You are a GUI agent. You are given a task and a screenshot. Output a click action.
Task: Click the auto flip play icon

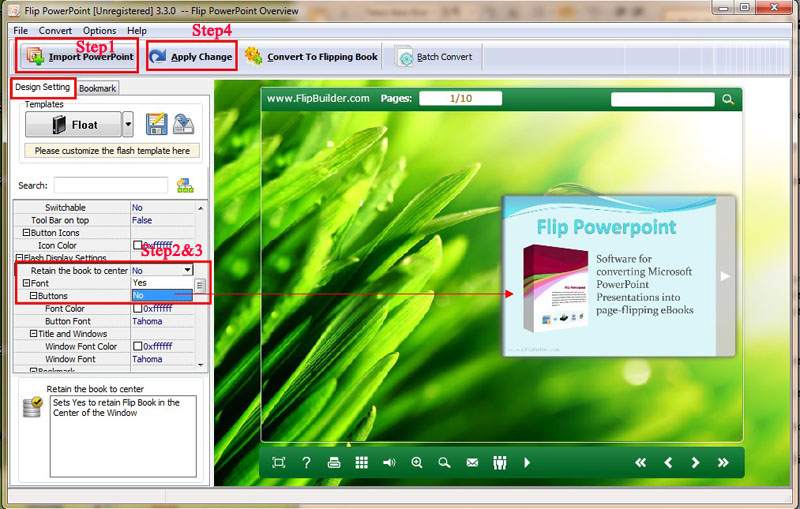[x=527, y=463]
